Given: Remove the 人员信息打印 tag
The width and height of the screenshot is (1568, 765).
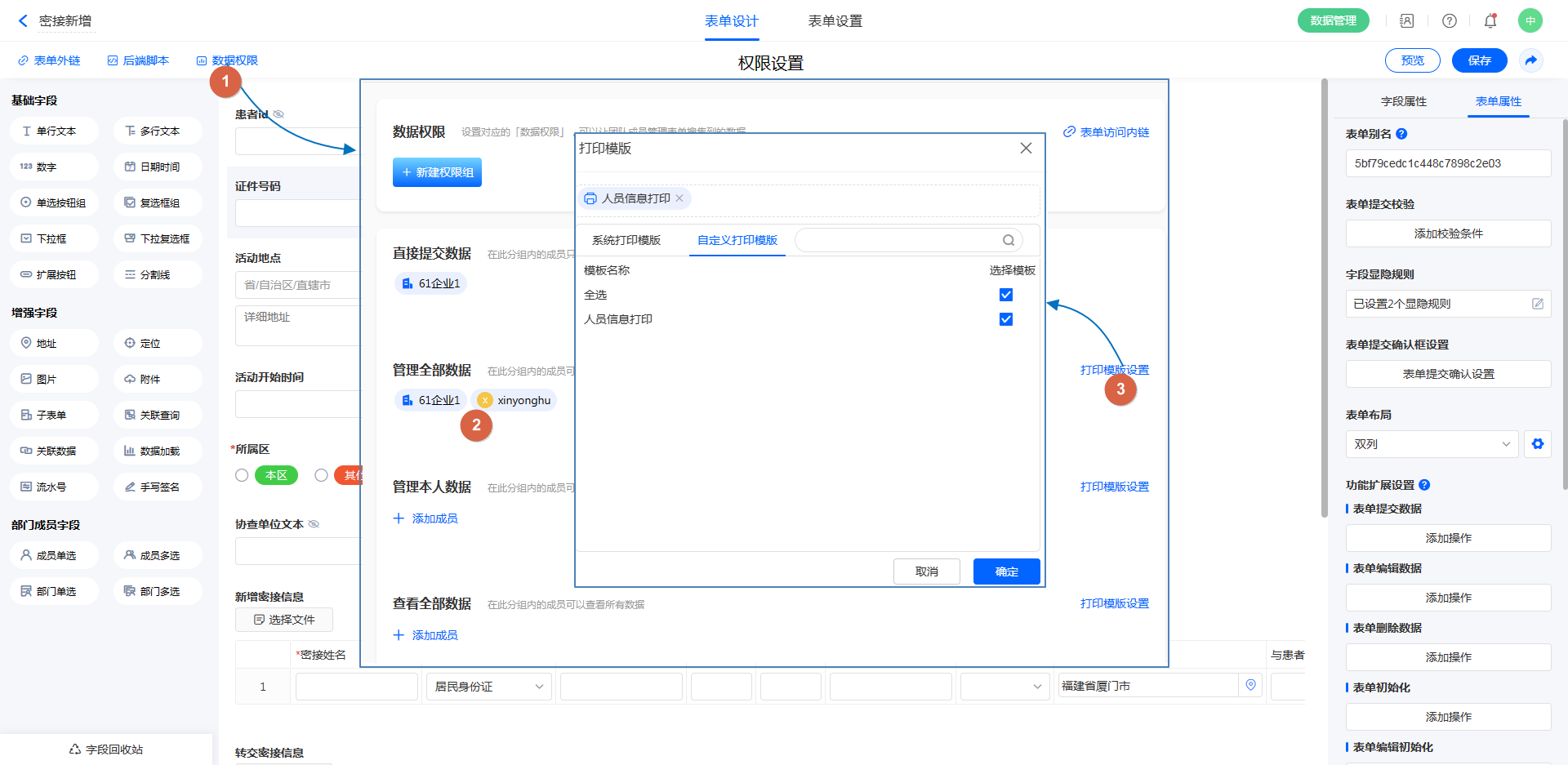Looking at the screenshot, I should pos(679,198).
